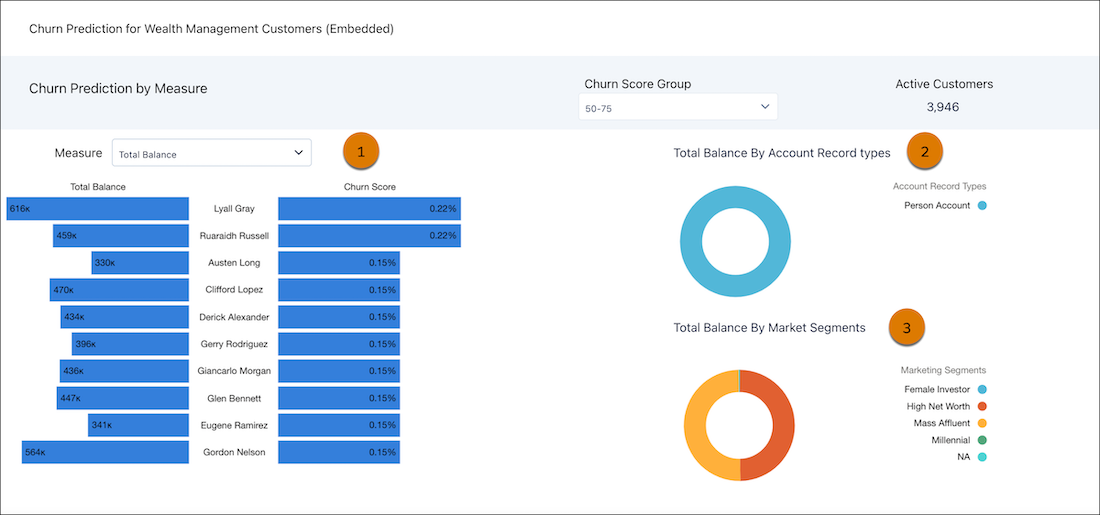Viewport: 1100px width, 515px height.
Task: Select Ruaraidh Russell's 459k balance bar
Action: coord(121,236)
